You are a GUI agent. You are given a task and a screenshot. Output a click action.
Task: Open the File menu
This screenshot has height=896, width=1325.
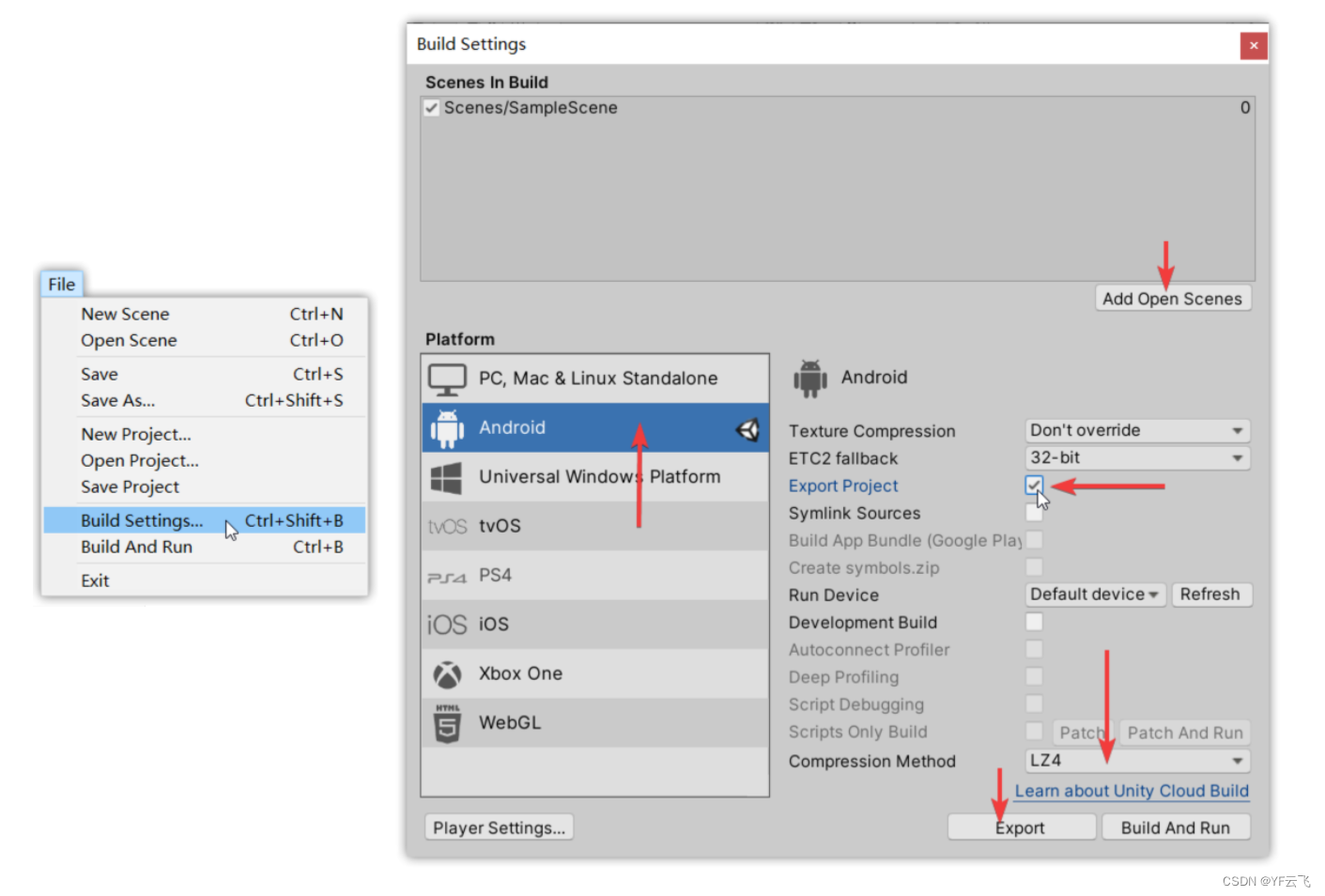tap(62, 284)
